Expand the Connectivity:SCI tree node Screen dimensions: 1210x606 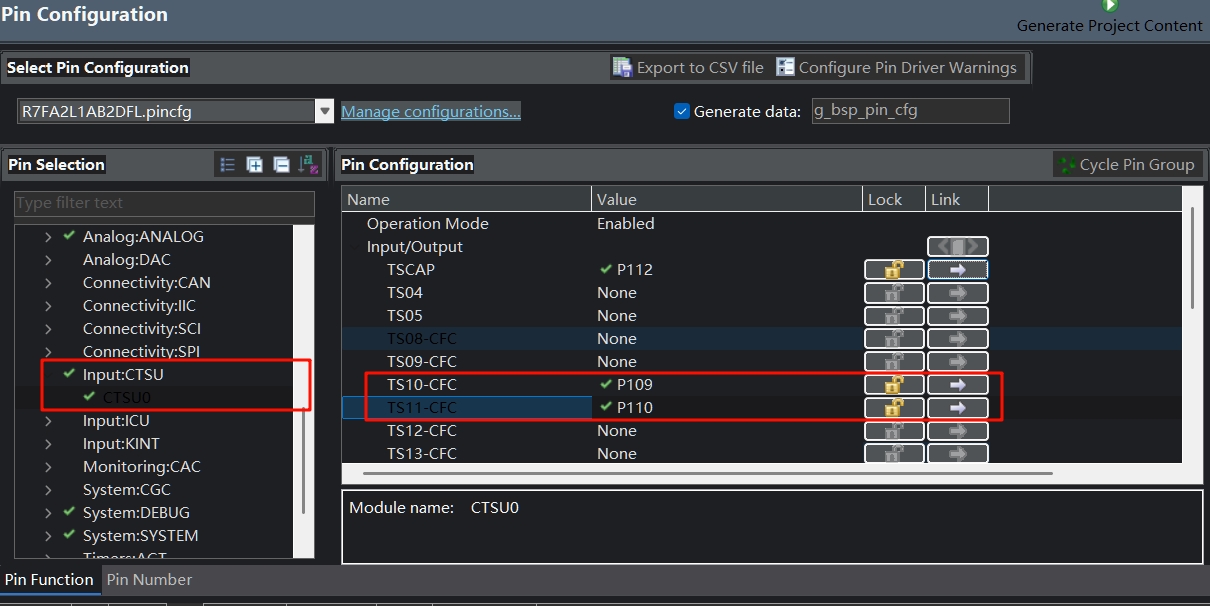pos(48,329)
